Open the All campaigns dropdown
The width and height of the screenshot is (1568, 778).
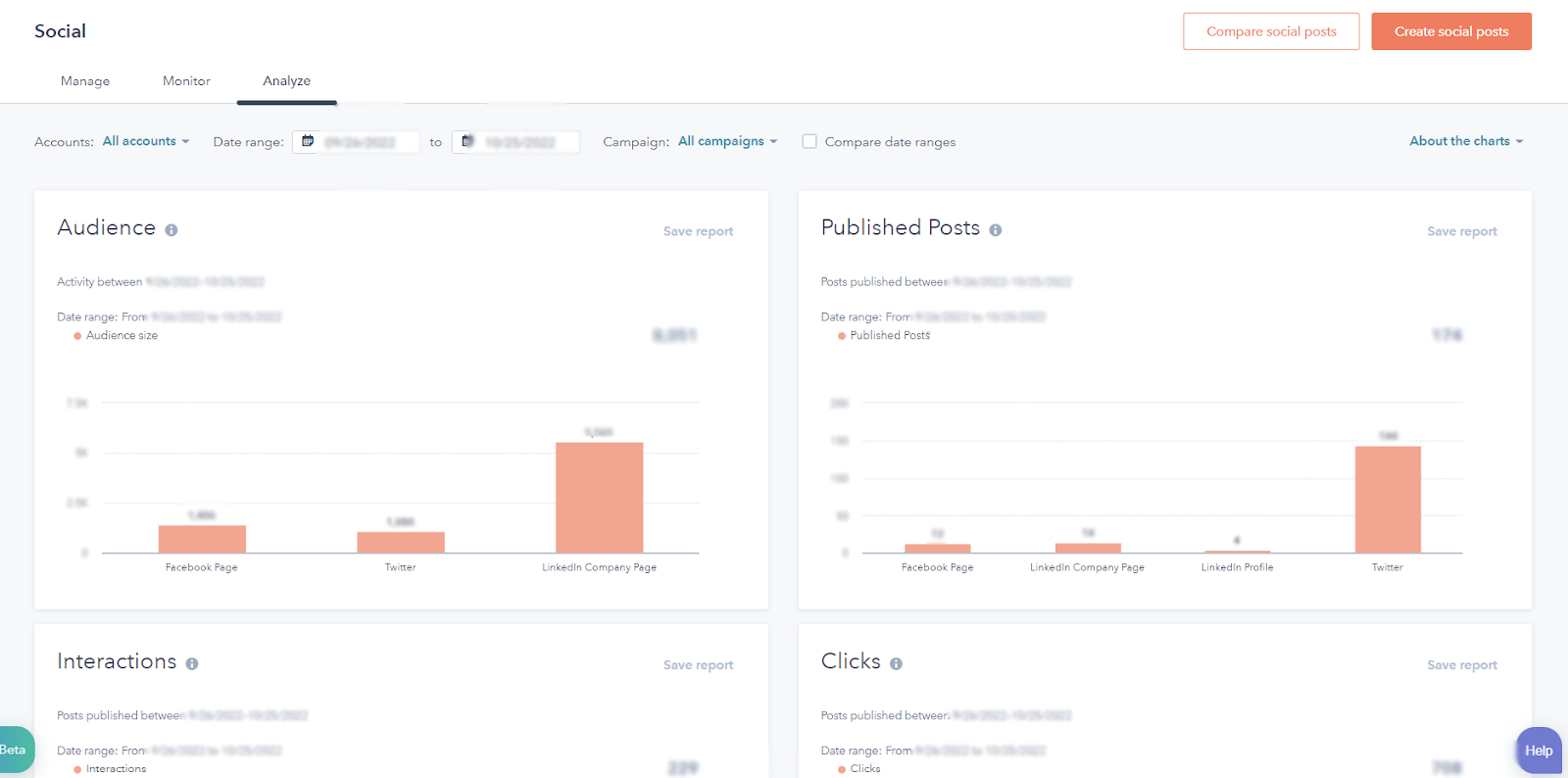point(727,141)
